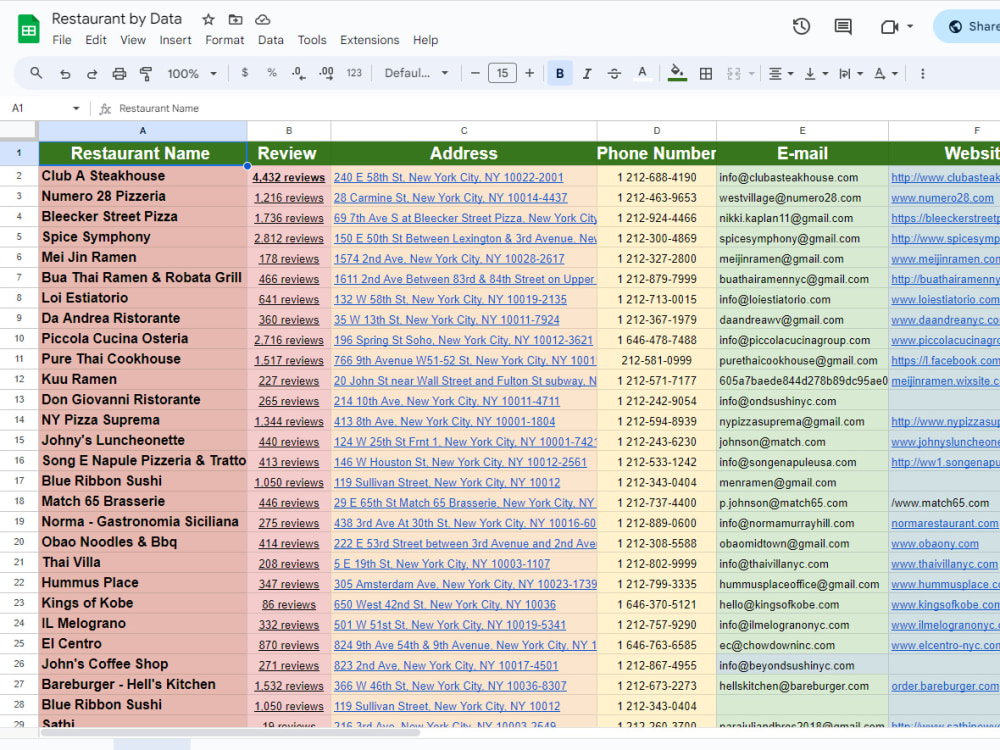Open the comments icon
The image size is (1000, 750).
[x=843, y=27]
